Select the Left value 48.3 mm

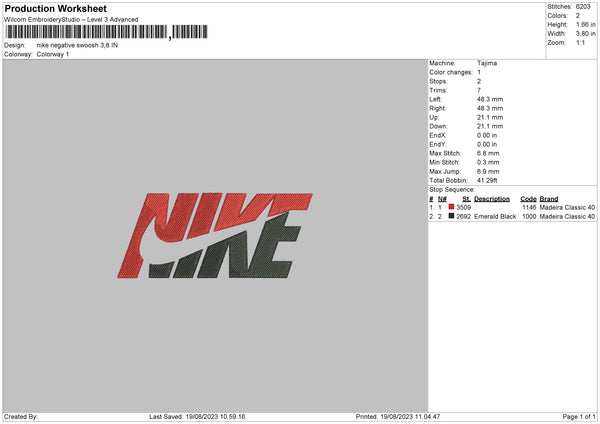pos(490,99)
